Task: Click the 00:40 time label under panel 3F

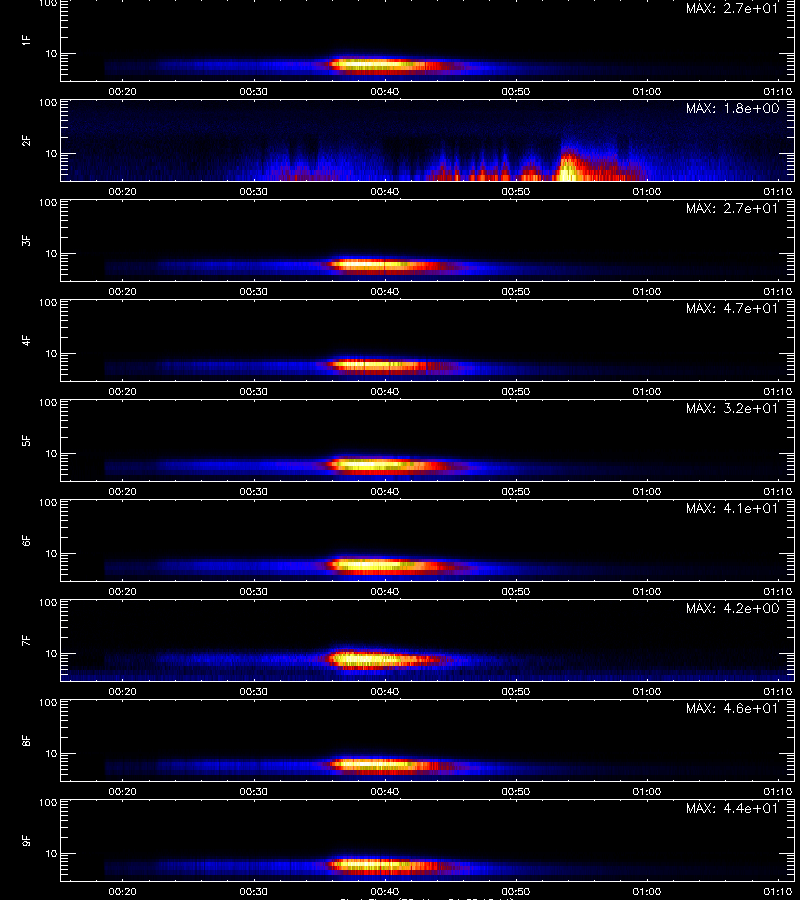Action: click(385, 291)
